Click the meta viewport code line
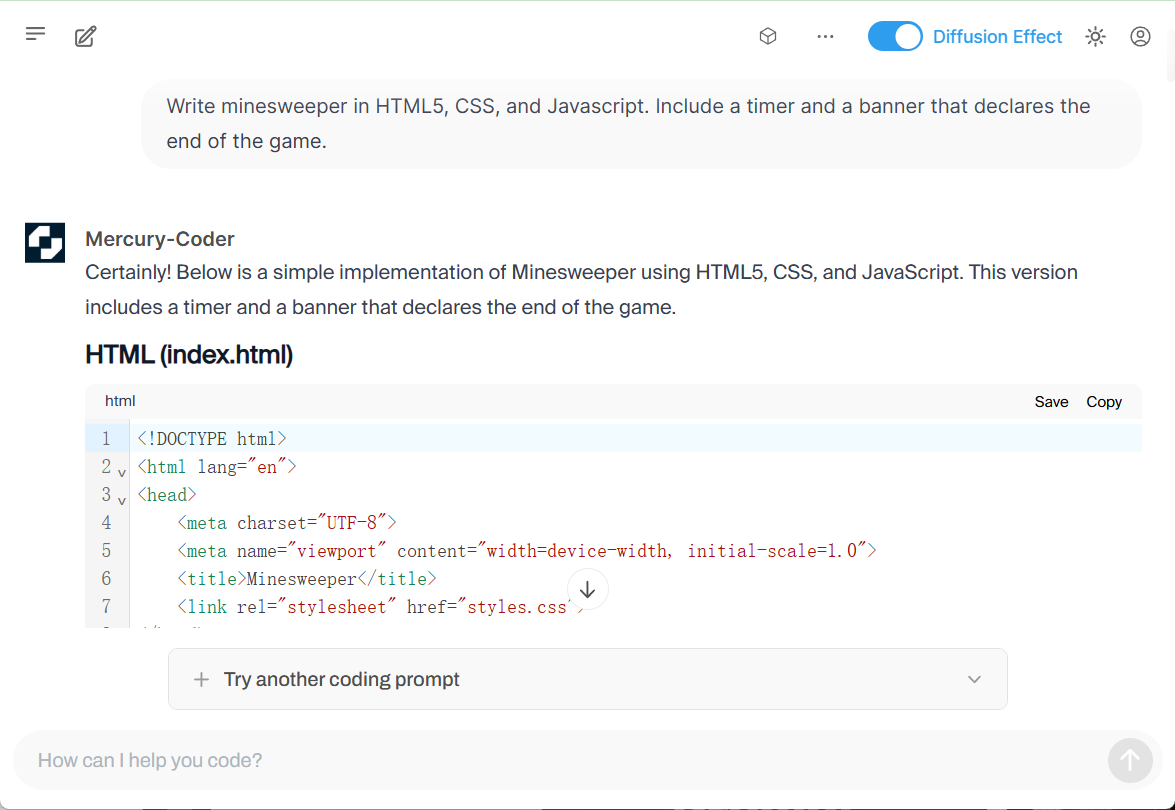This screenshot has height=810, width=1175. pos(527,551)
